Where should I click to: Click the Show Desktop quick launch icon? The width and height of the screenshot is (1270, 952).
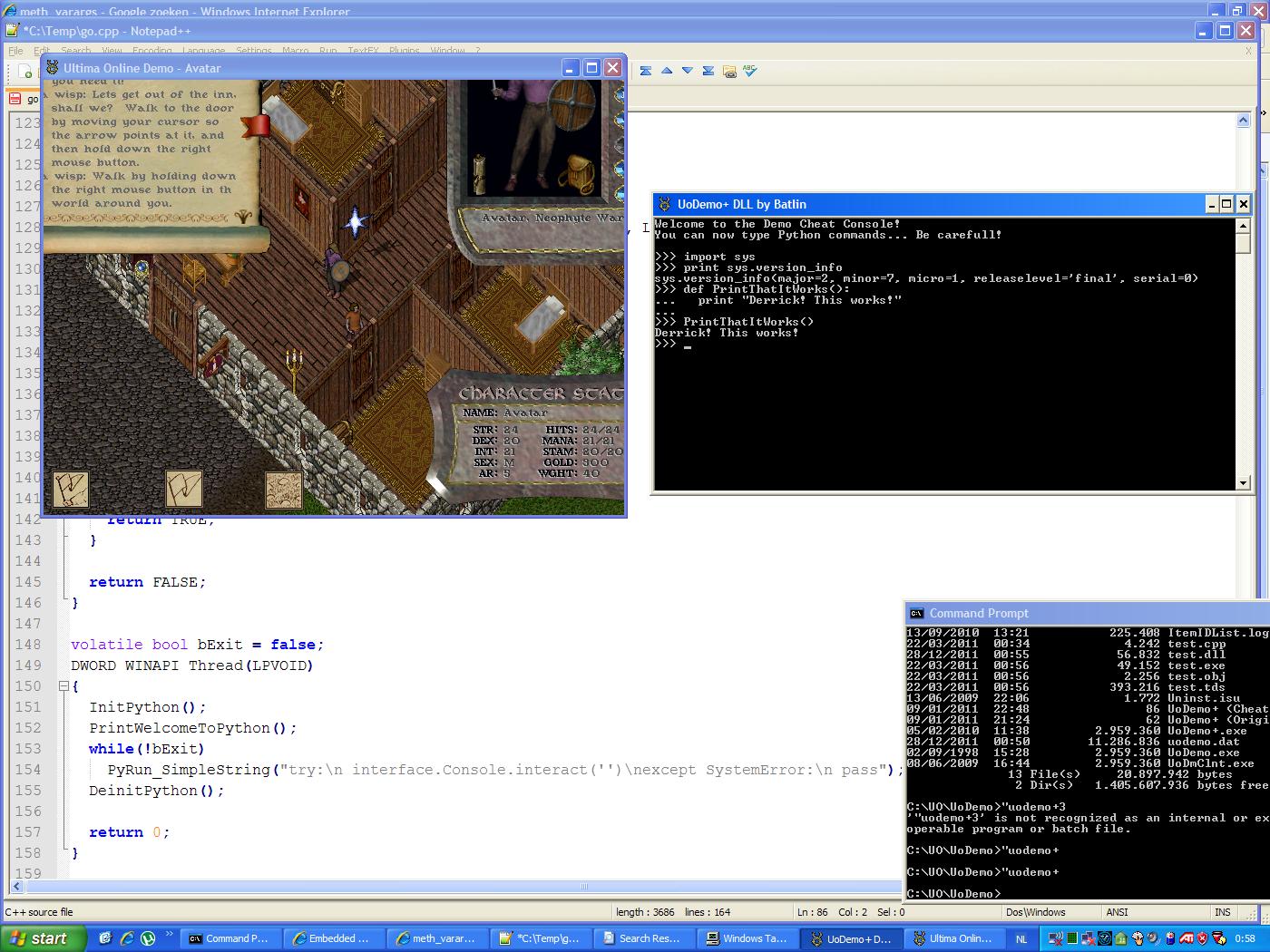[x=105, y=938]
